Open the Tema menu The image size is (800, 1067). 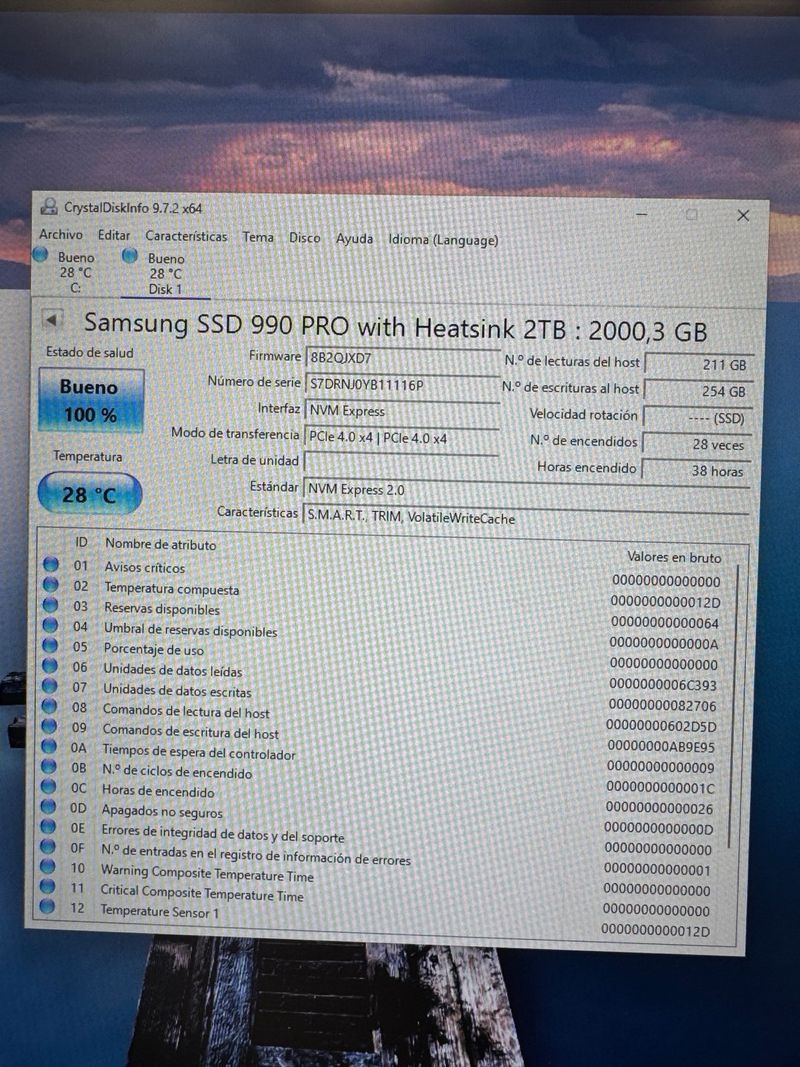click(x=258, y=237)
